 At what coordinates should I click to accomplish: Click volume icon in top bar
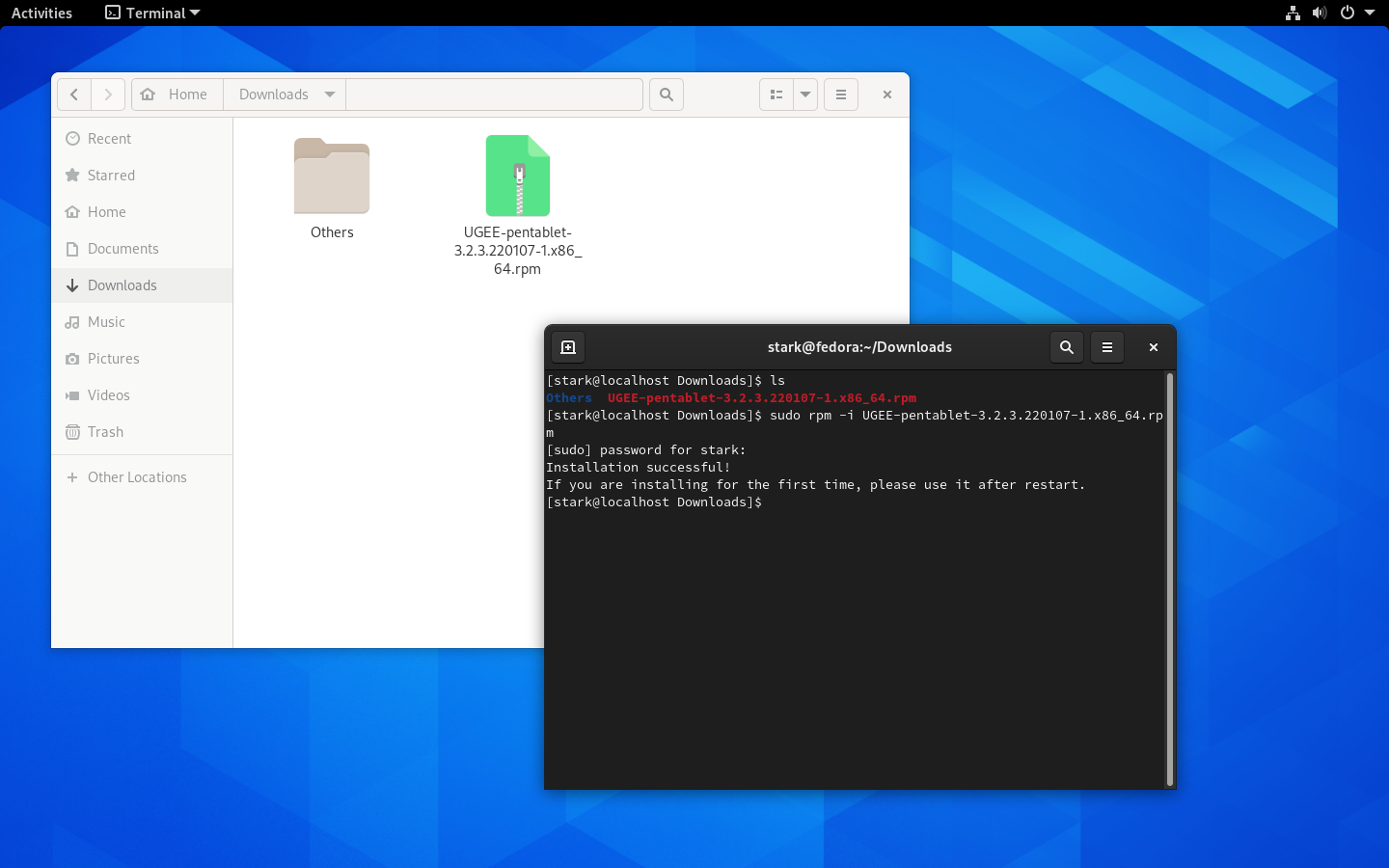pyautogui.click(x=1320, y=13)
